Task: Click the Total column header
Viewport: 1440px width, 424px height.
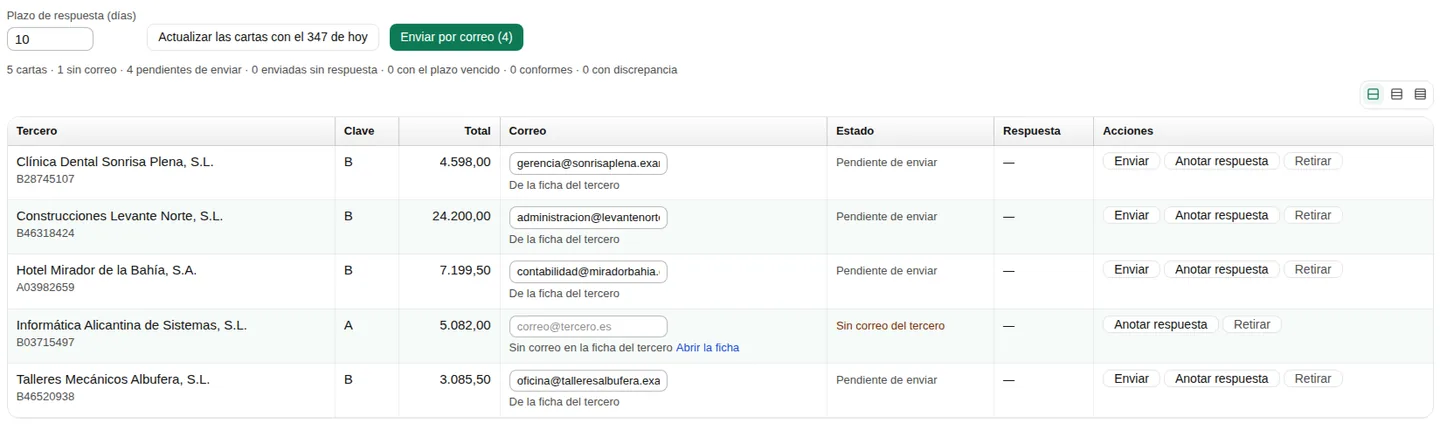Action: pyautogui.click(x=449, y=131)
